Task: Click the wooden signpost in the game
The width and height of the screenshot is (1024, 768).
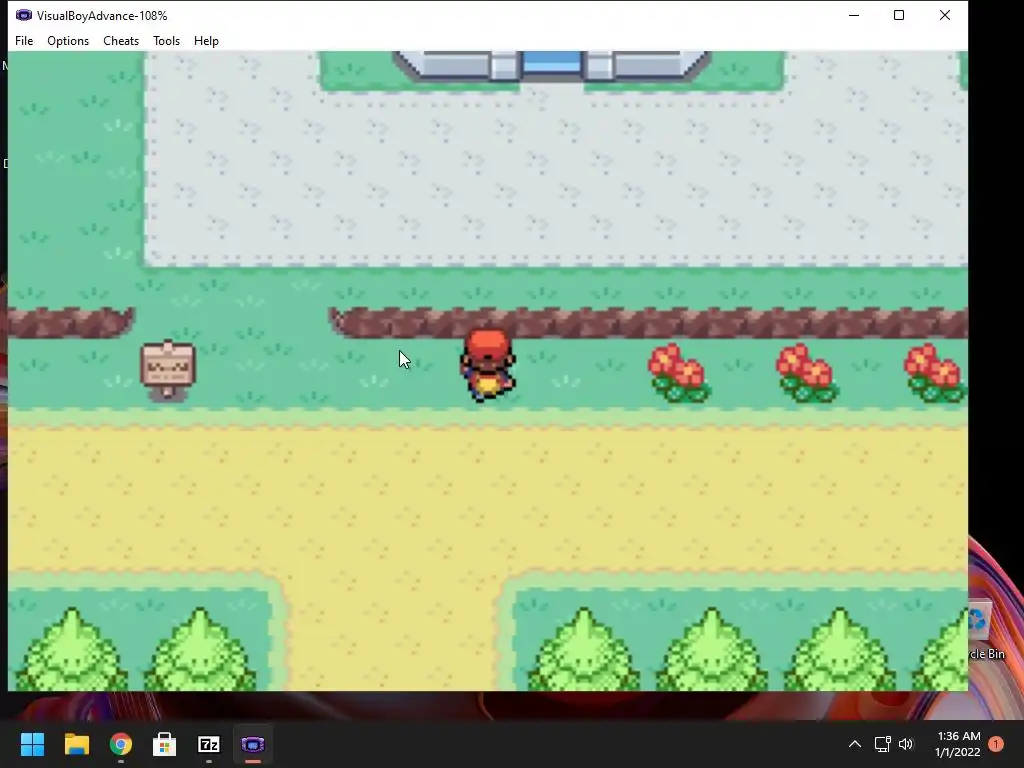Action: (x=168, y=369)
